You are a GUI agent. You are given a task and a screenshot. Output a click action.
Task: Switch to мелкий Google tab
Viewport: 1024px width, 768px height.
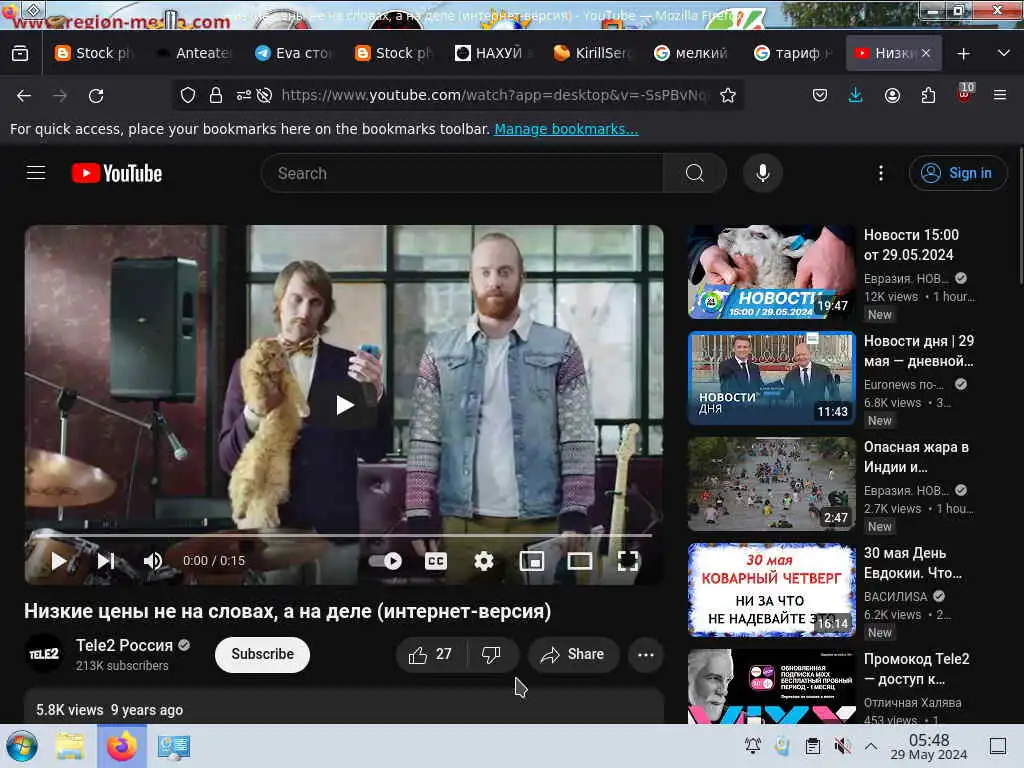point(694,54)
